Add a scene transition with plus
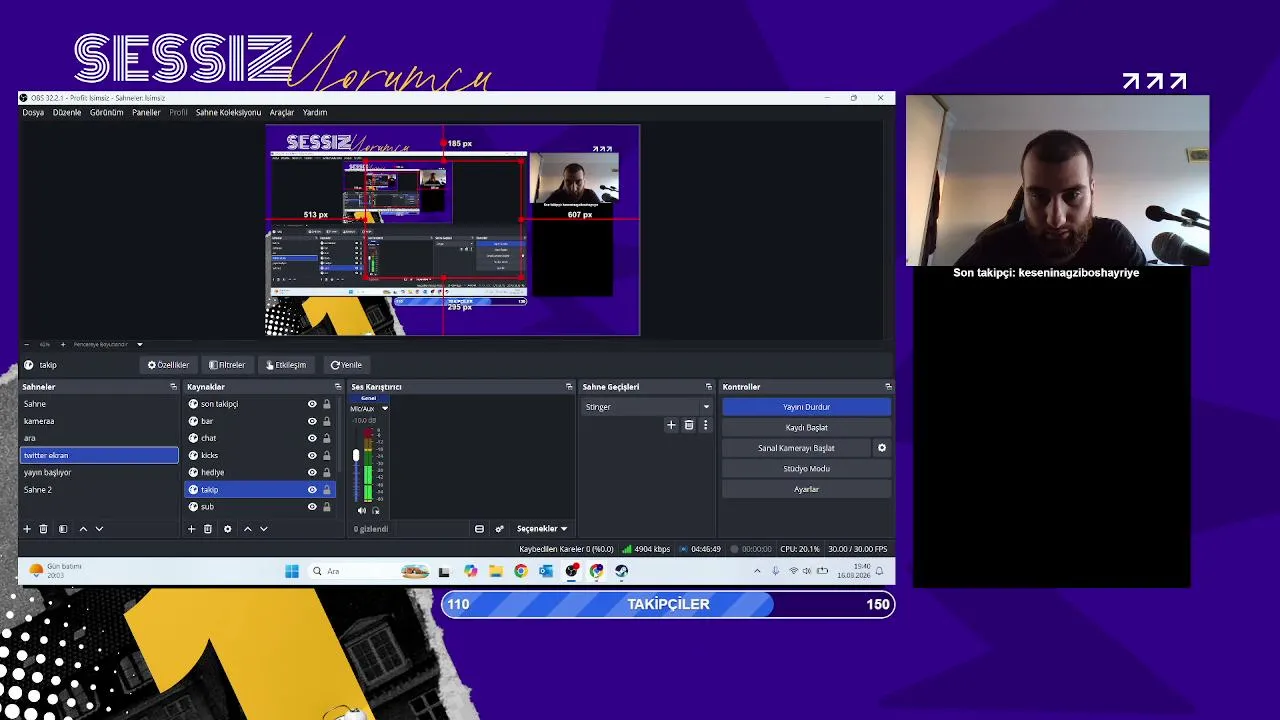This screenshot has width=1280, height=720. tap(672, 425)
